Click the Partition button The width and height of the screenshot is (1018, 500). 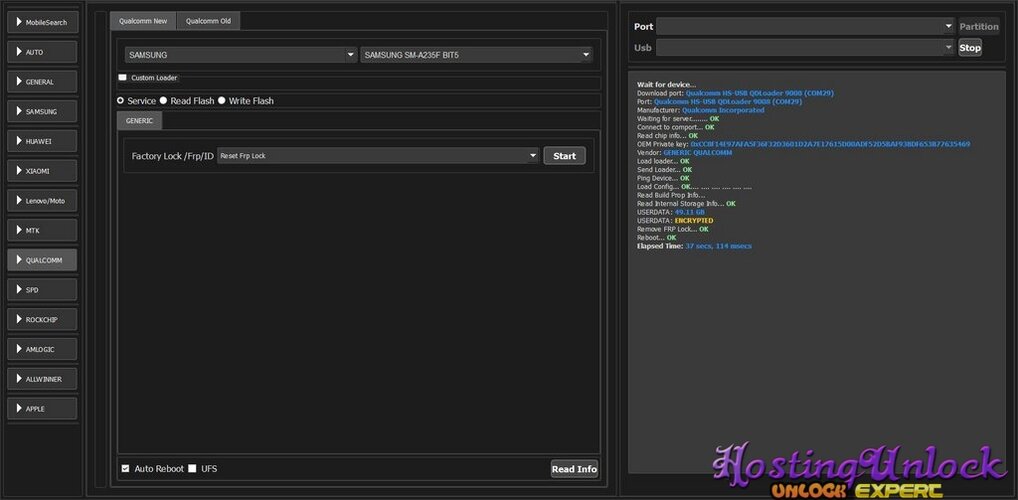click(979, 26)
